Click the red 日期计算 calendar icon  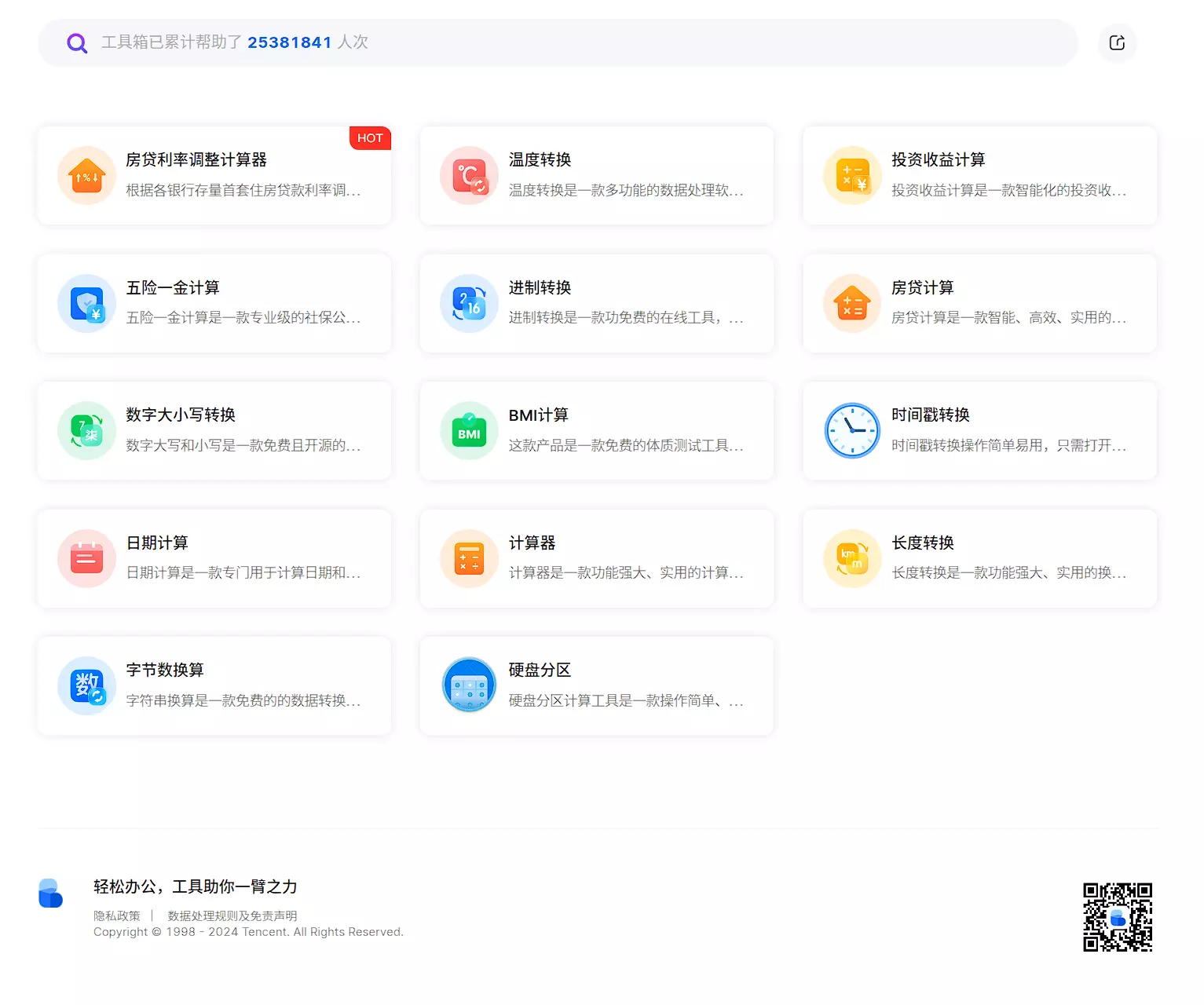coord(86,558)
